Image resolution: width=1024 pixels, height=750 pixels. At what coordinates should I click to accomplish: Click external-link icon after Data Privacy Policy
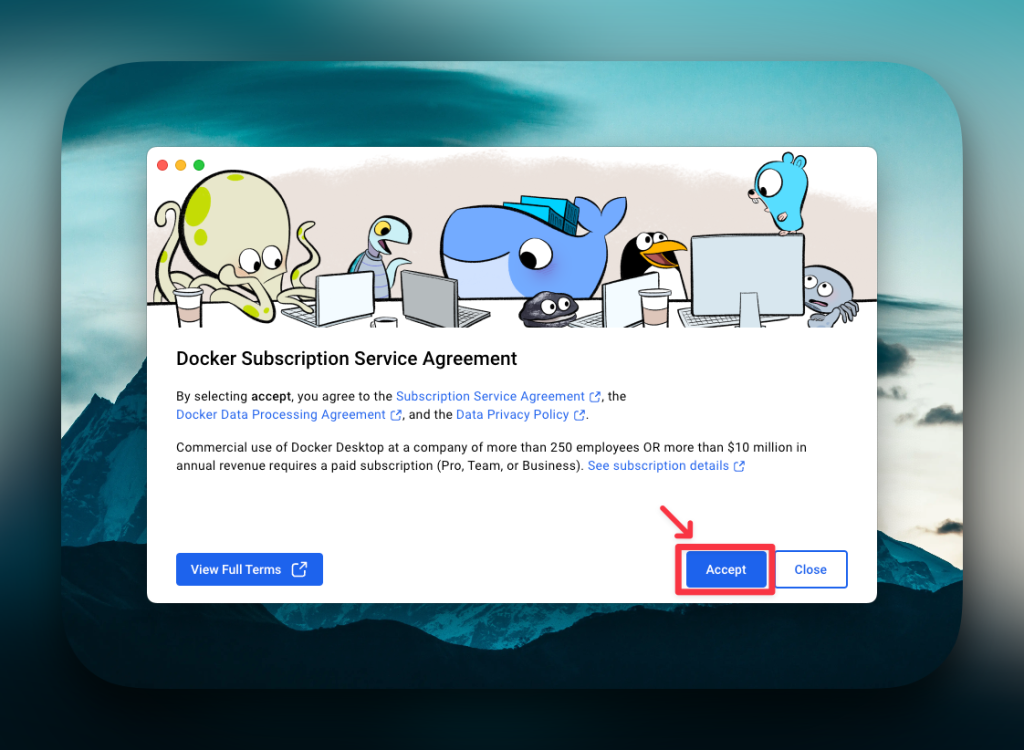tap(579, 415)
